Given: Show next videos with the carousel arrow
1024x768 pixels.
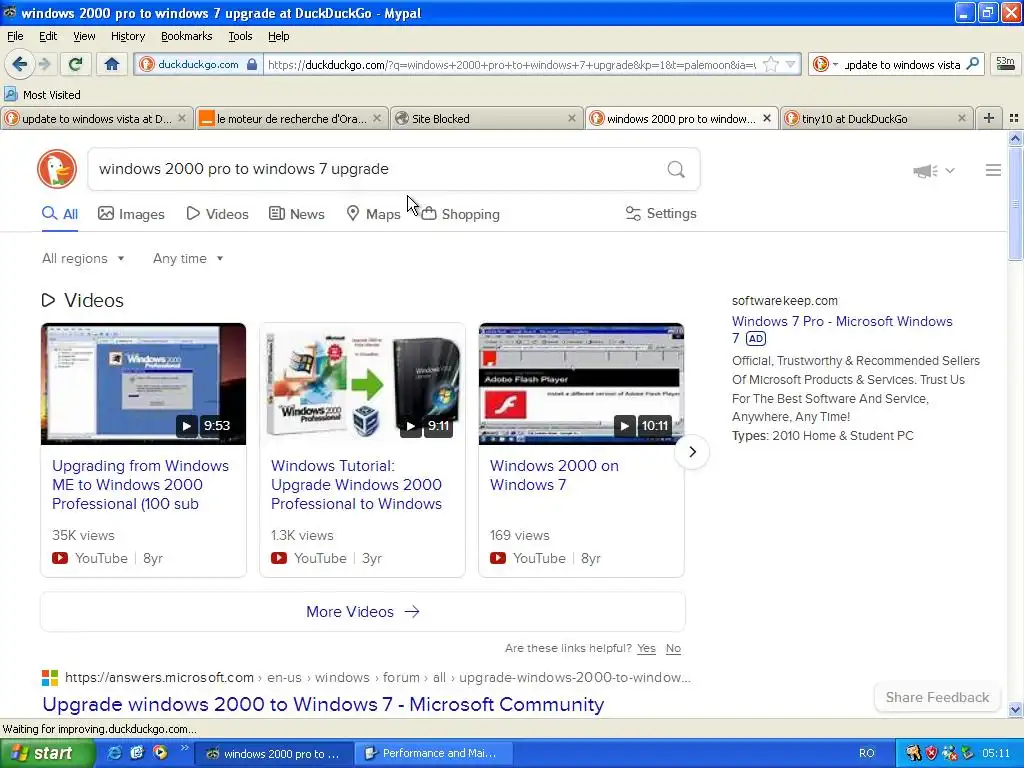Looking at the screenshot, I should tap(692, 451).
